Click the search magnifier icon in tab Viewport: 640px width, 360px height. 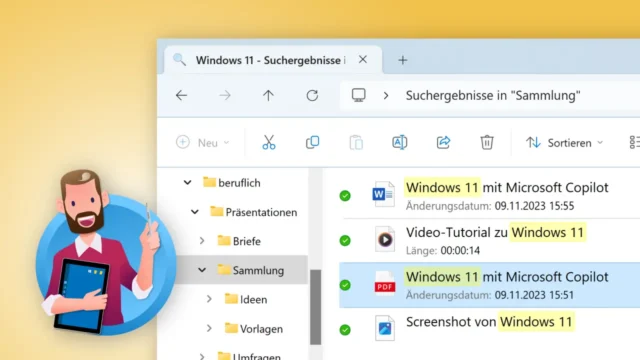coord(179,60)
